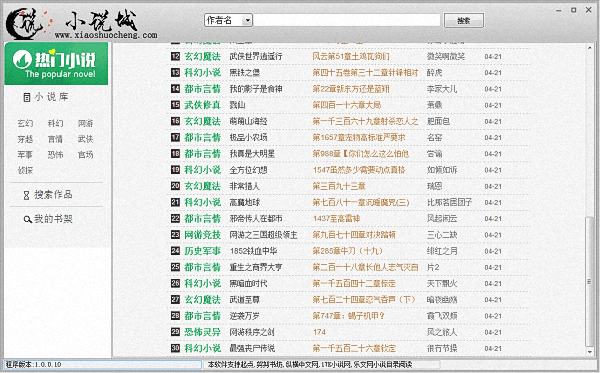This screenshot has width=600, height=373.
Task: Click the vertical scrollbar thumb
Action: pos(589,281)
